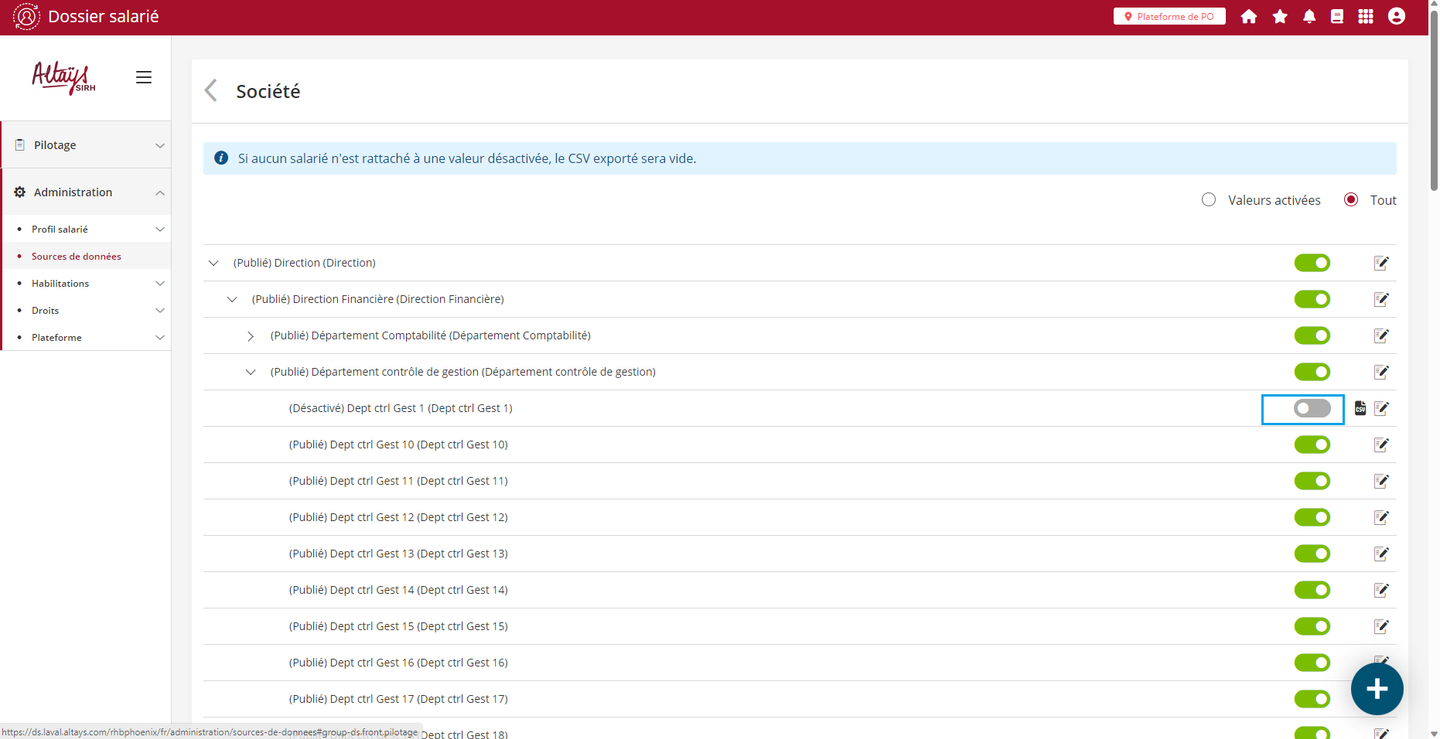Open favorites star icon
1440x739 pixels.
pyautogui.click(x=1279, y=17)
